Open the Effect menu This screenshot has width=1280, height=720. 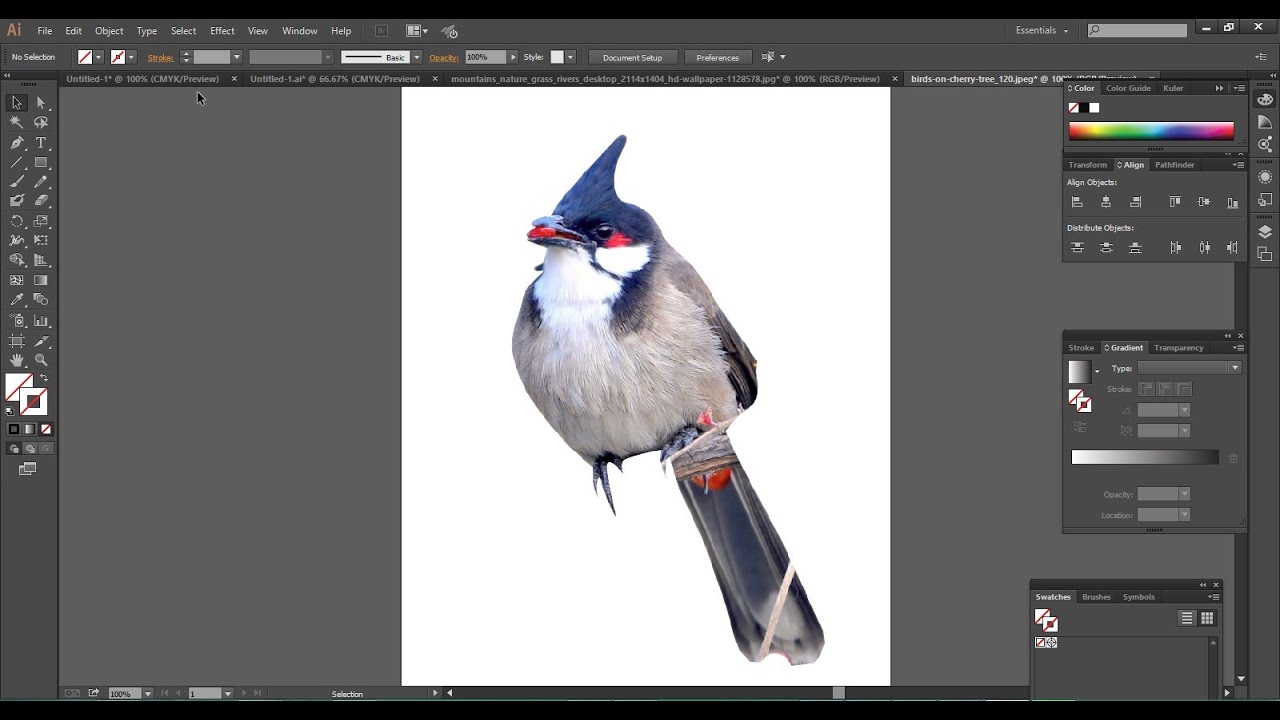[222, 31]
